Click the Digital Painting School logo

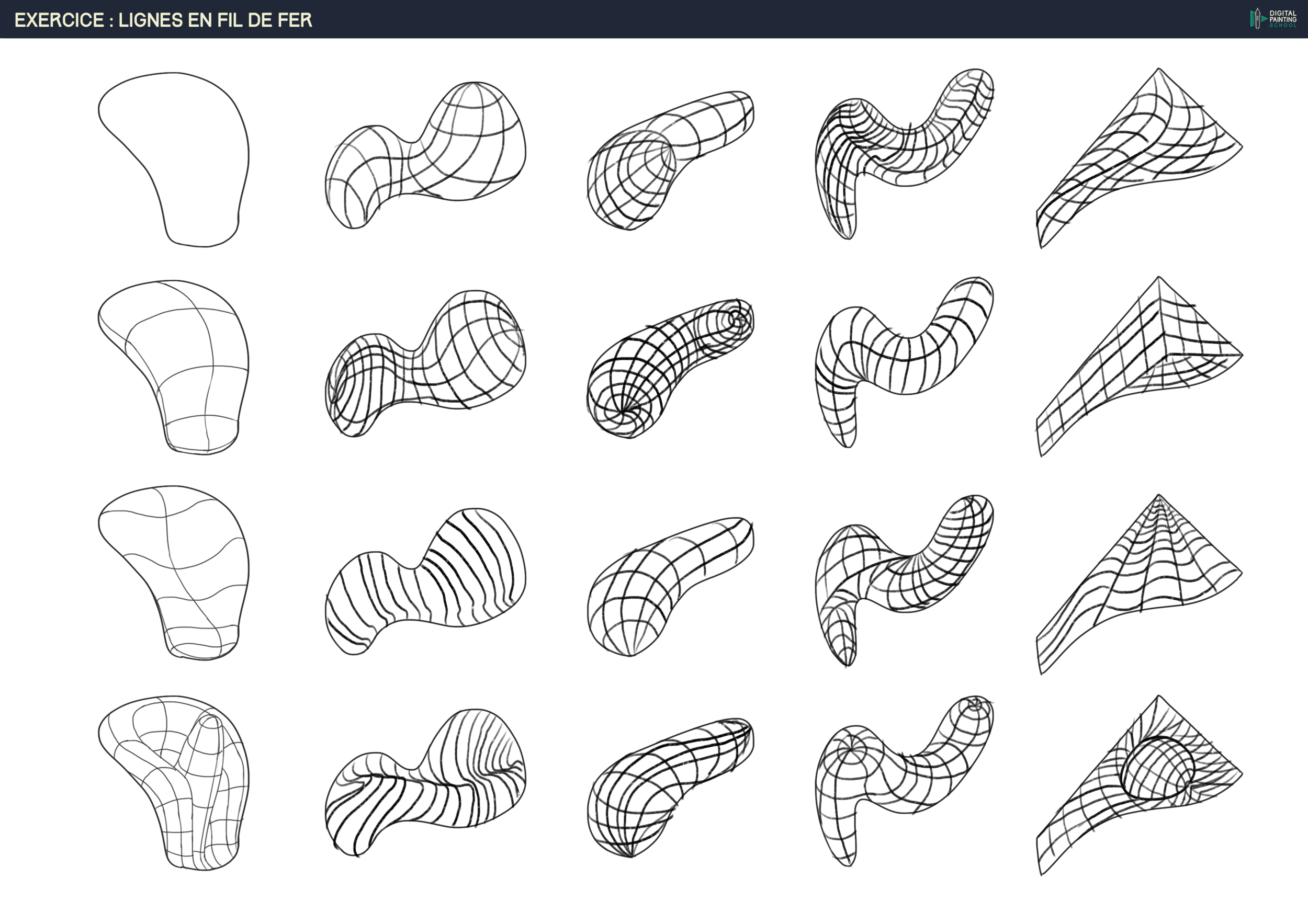[x=1273, y=18]
